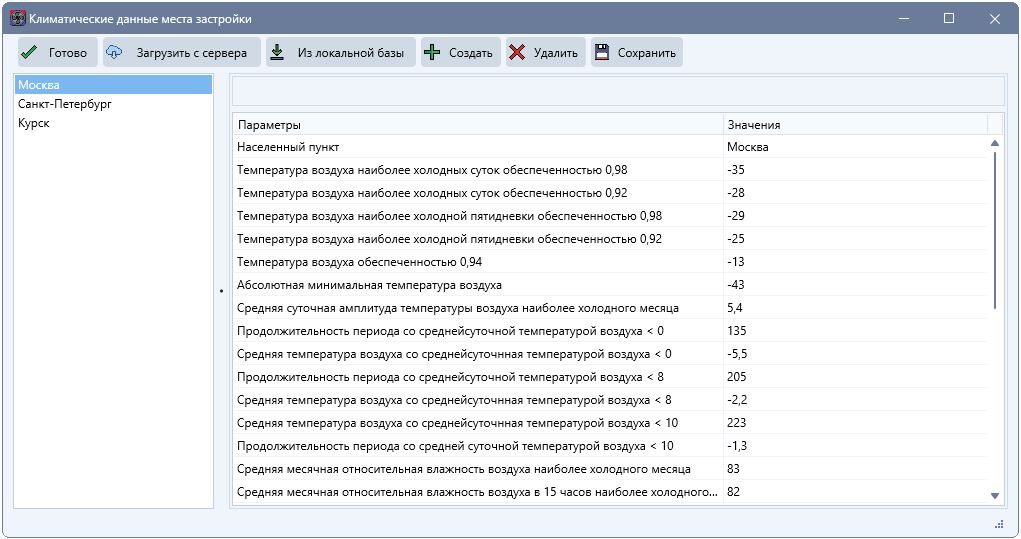1021x539 pixels.
Task: Click the Параметры column header
Action: point(477,125)
